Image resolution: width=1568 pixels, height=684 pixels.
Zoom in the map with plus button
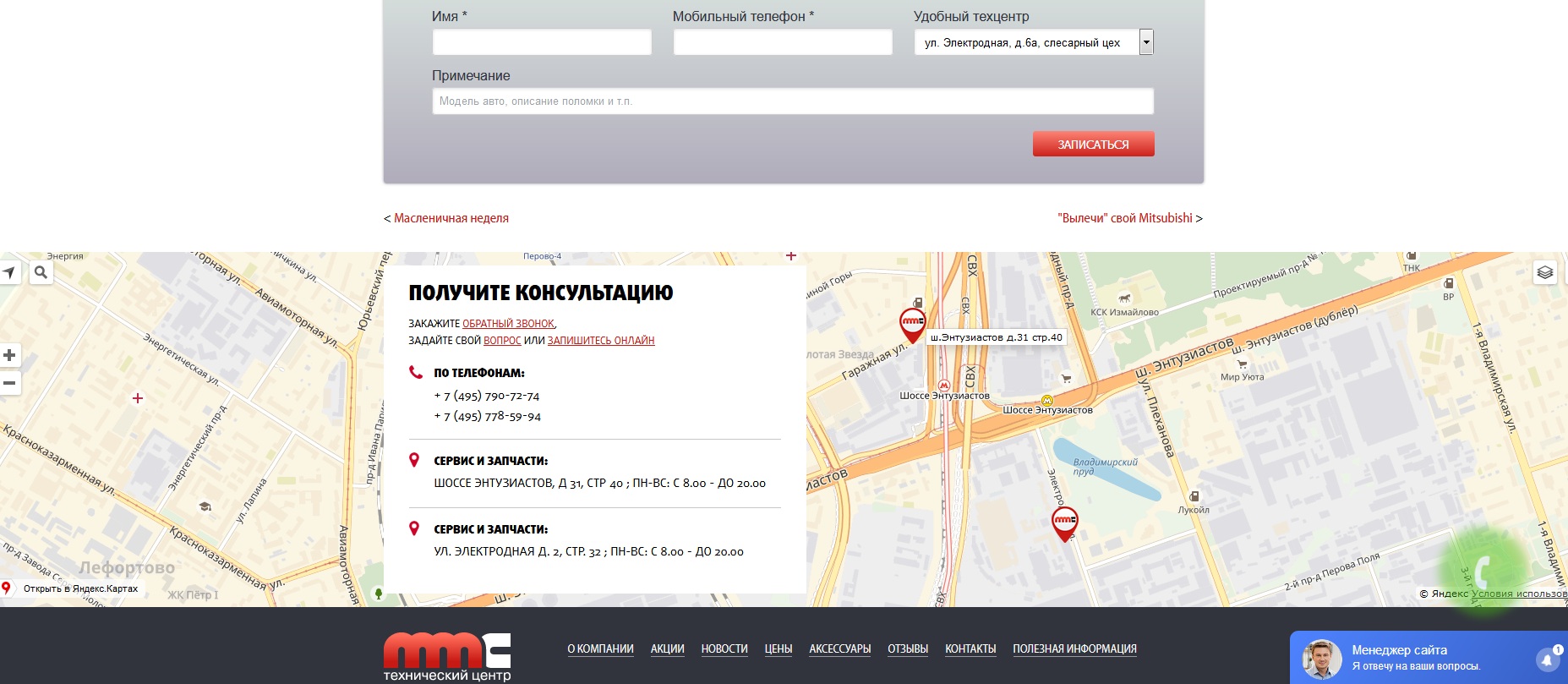(9, 355)
